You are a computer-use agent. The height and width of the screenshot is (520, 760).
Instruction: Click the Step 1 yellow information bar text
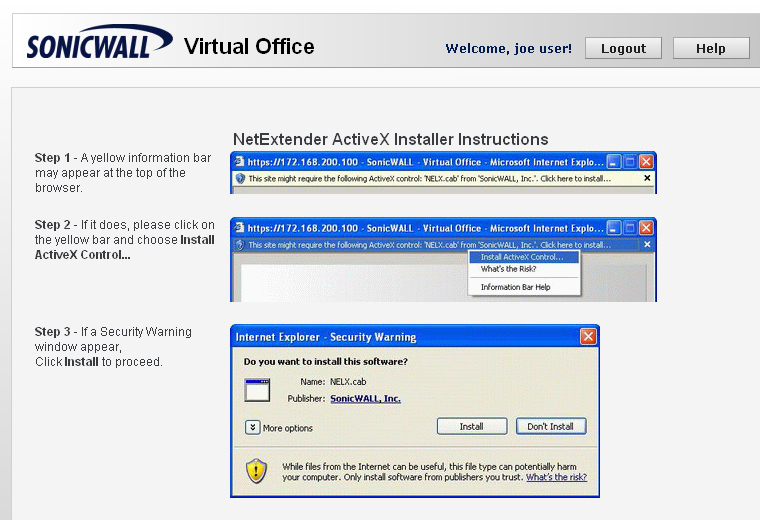pos(429,178)
